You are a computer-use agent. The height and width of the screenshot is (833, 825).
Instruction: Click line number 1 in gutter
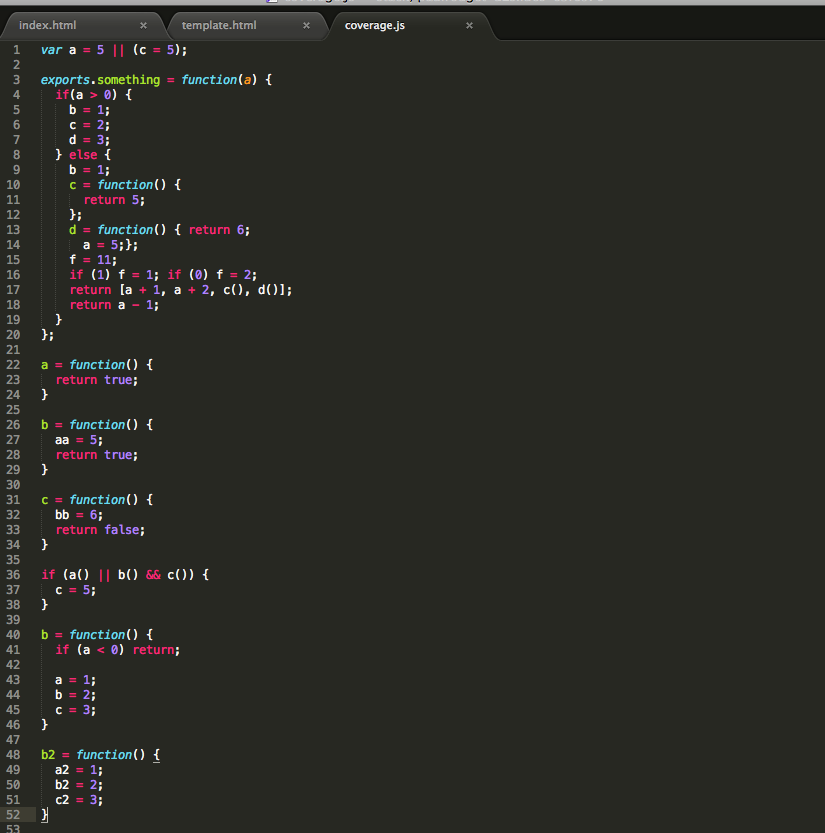pyautogui.click(x=16, y=50)
